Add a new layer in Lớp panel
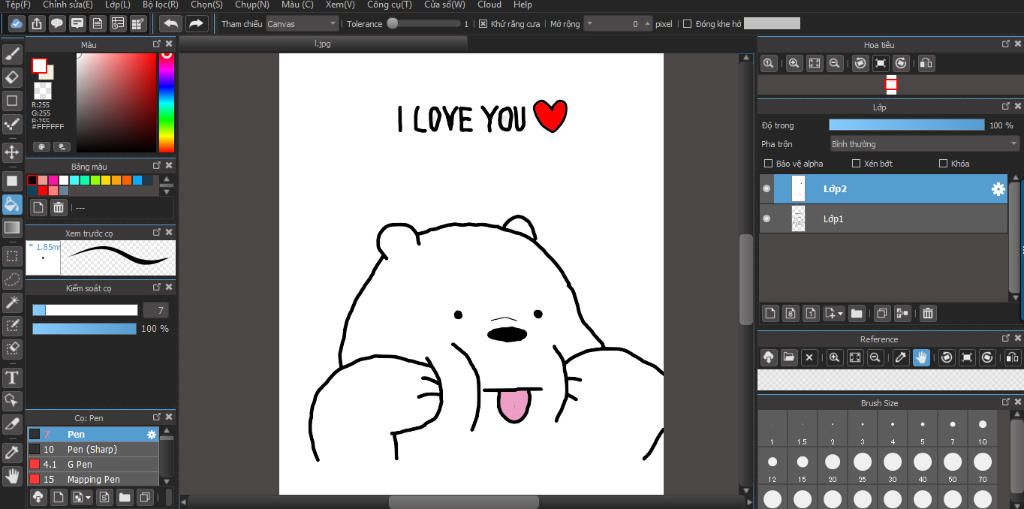The image size is (1024, 509). pyautogui.click(x=771, y=314)
